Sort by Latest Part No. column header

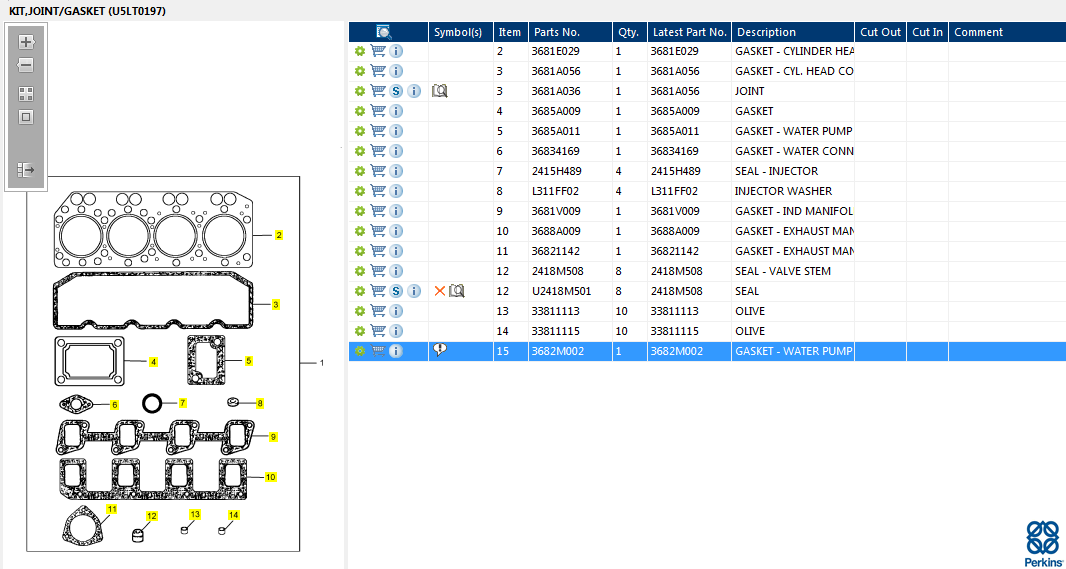coord(689,32)
